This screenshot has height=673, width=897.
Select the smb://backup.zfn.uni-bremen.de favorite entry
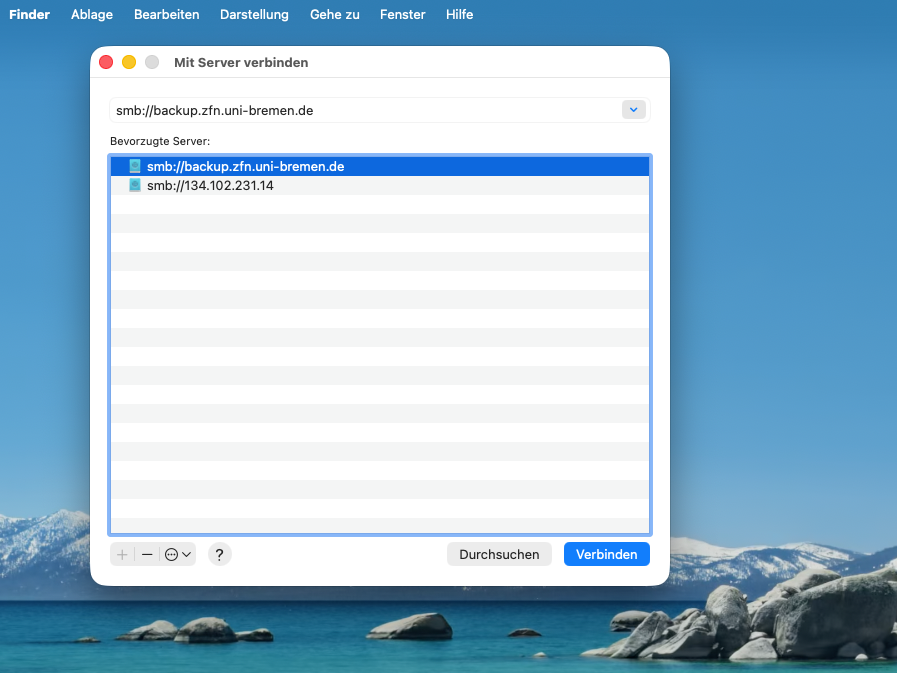pos(245,167)
